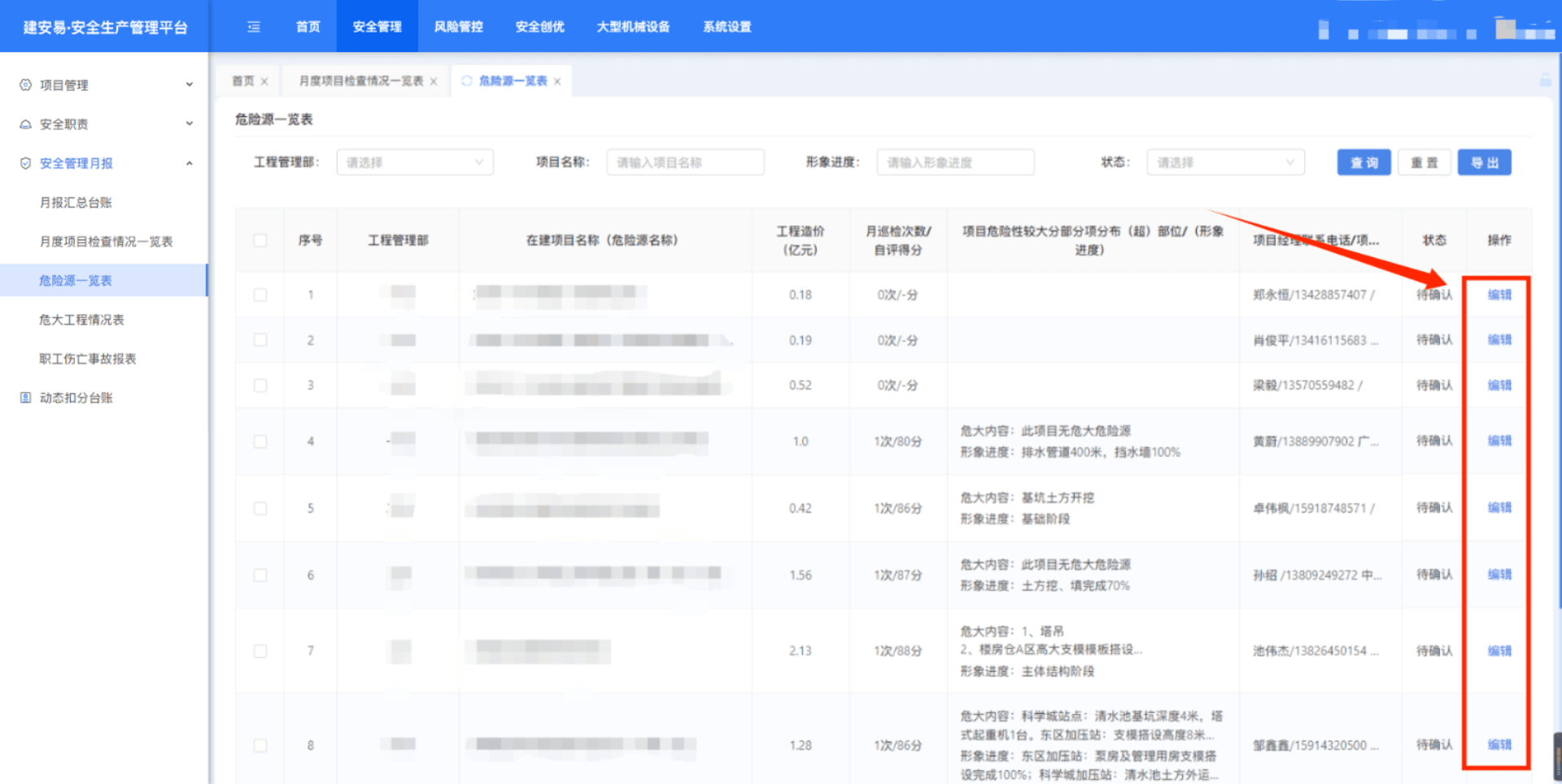This screenshot has width=1562, height=784.
Task: Check the checkbox for row 5
Action: pos(260,508)
